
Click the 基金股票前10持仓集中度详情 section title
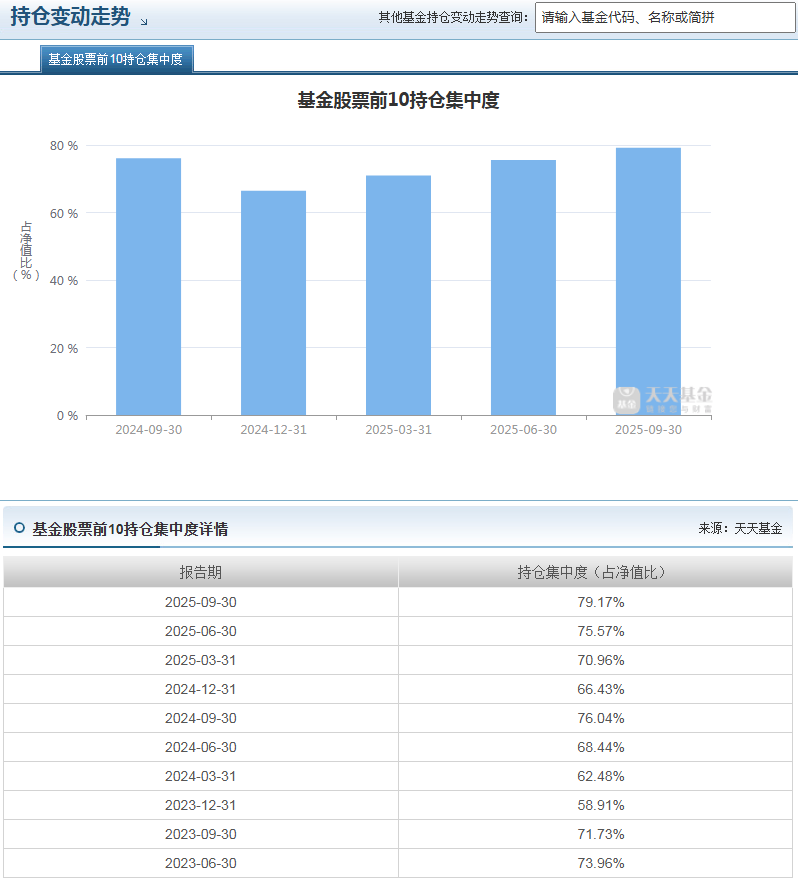coord(130,529)
